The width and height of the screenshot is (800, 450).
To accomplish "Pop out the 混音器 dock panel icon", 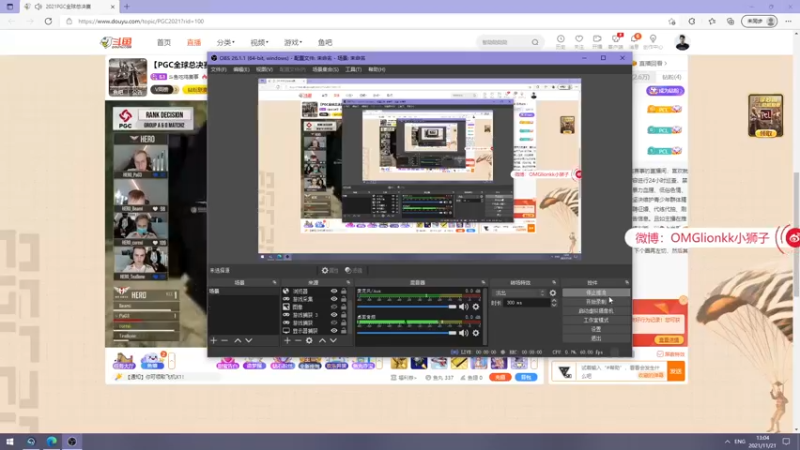I will (x=483, y=282).
